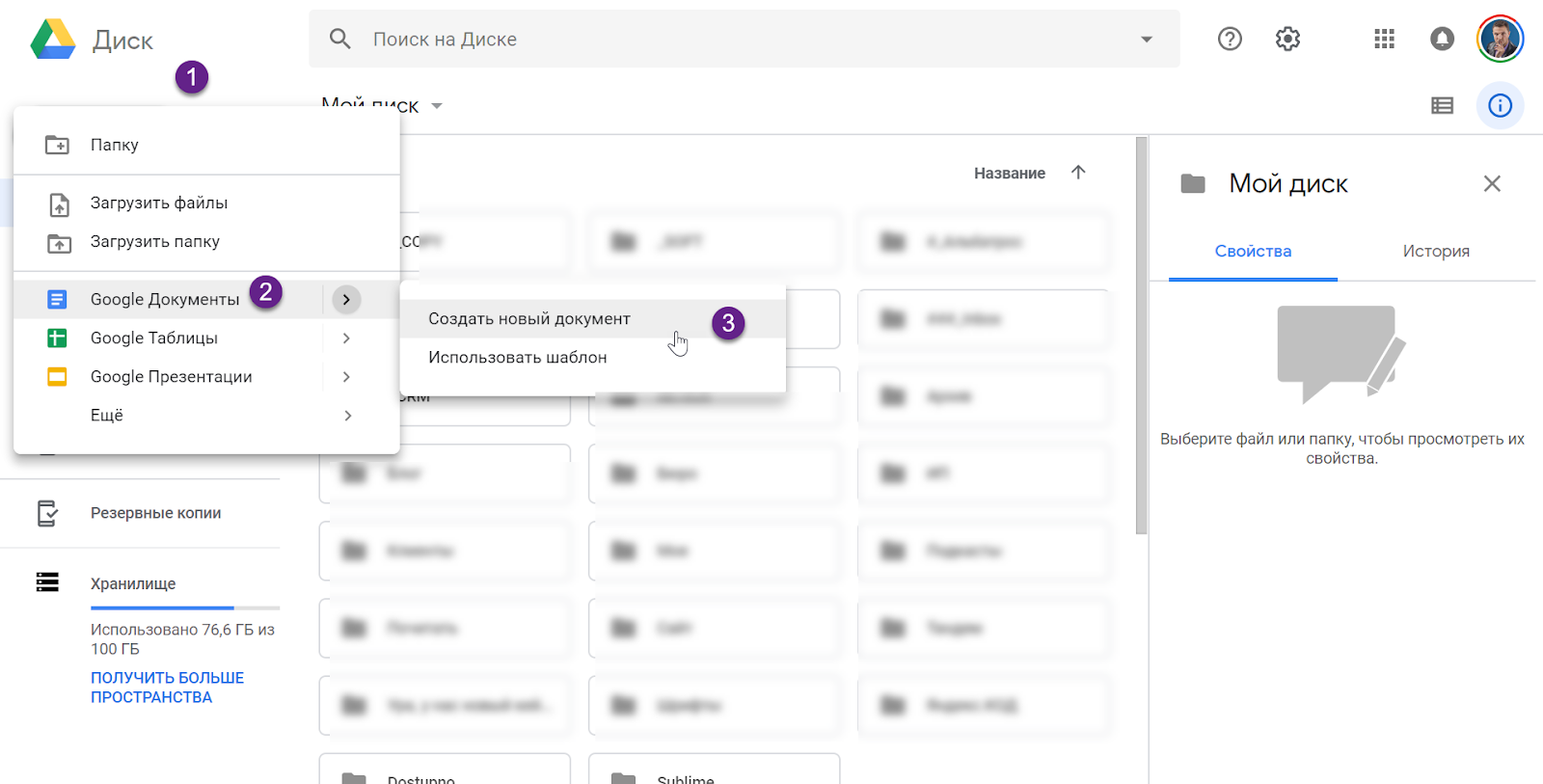1543x784 pixels.
Task: Open the Google apps grid
Action: click(x=1384, y=39)
